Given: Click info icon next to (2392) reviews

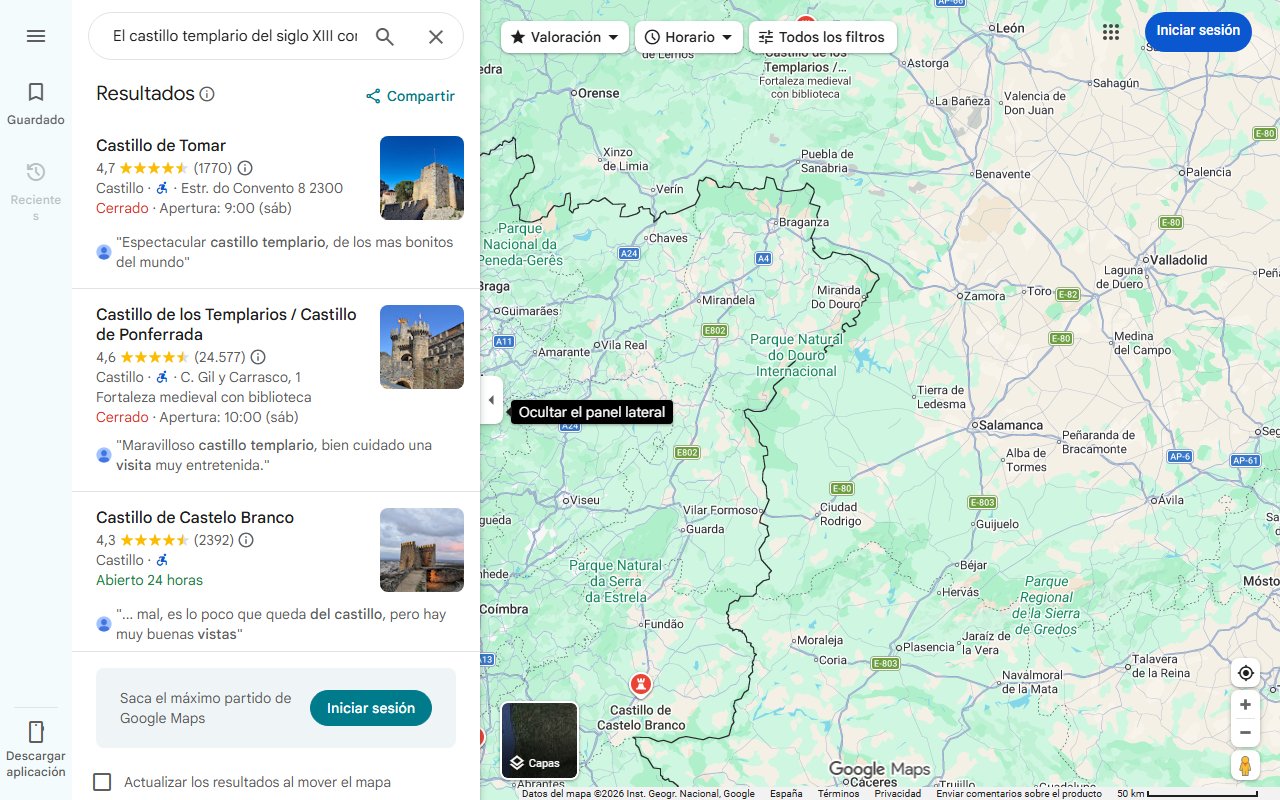Looking at the screenshot, I should (246, 540).
